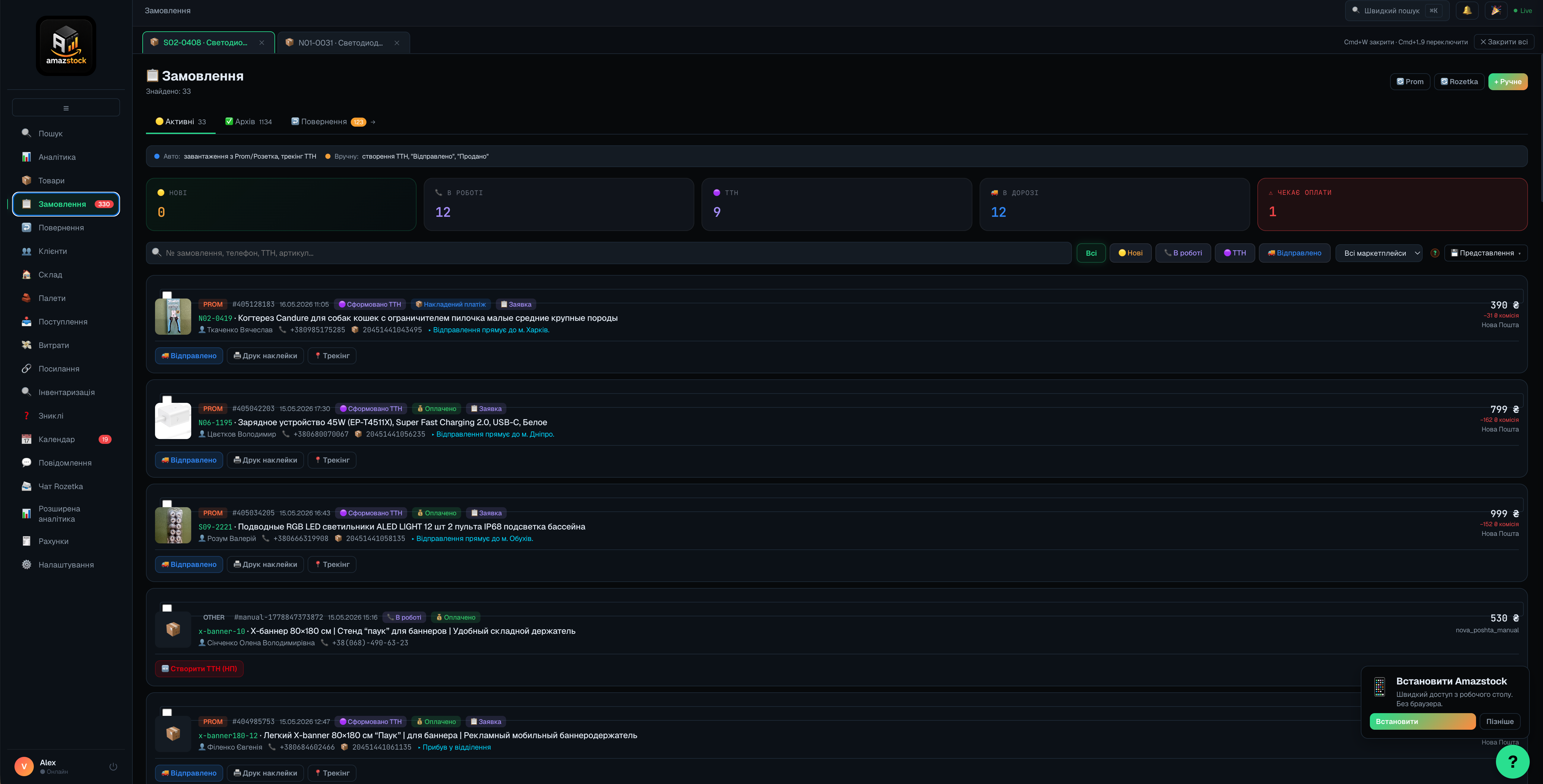Click the Чекає оплати stats card
Image resolution: width=1543 pixels, height=784 pixels.
pyautogui.click(x=1392, y=204)
